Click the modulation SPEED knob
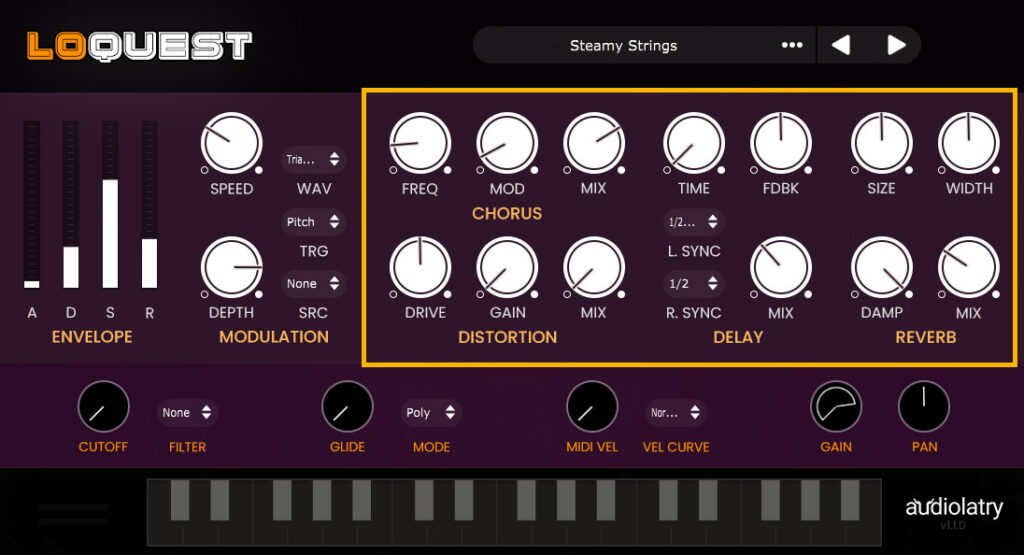 231,143
